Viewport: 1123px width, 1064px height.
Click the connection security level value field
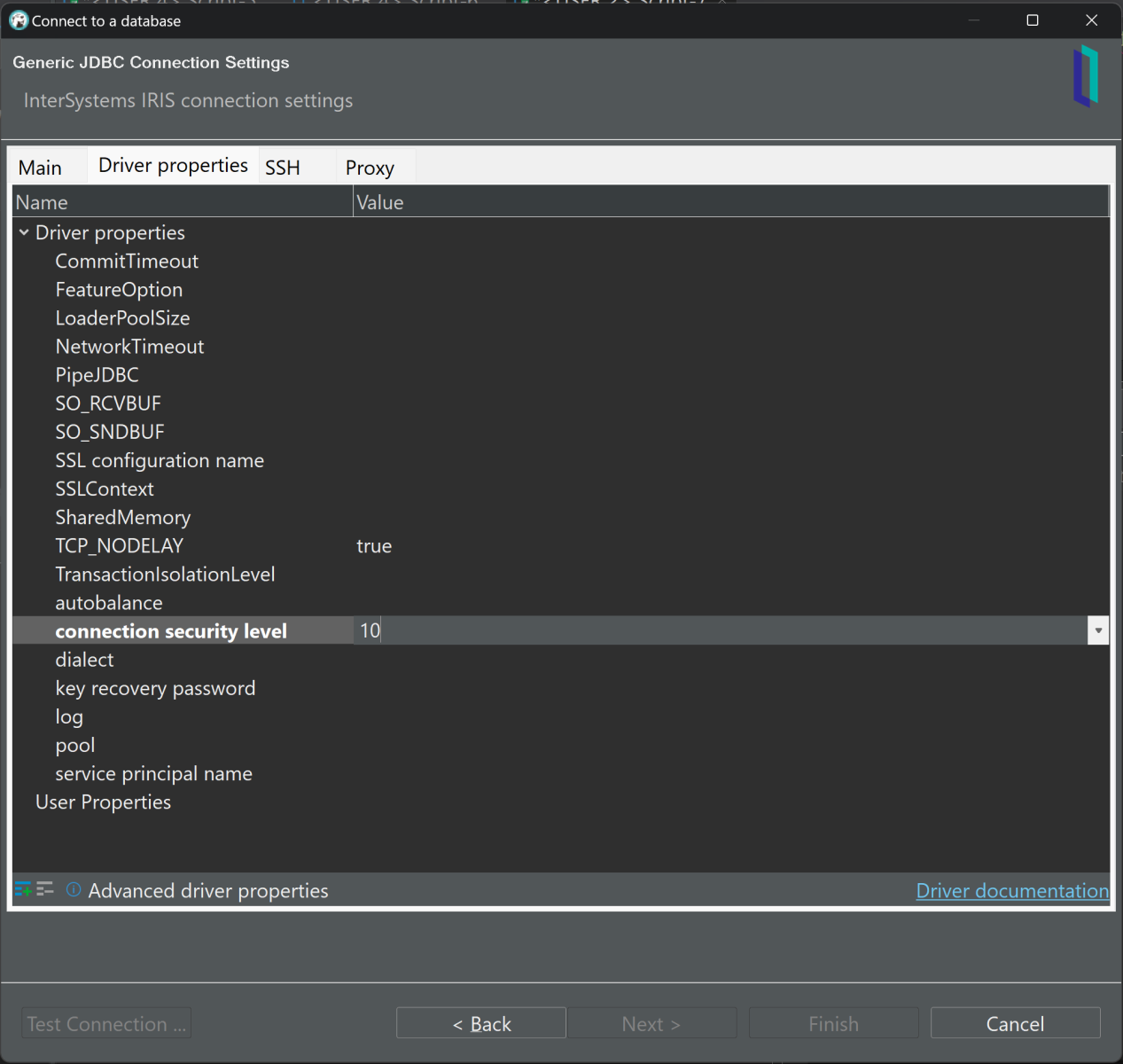coord(718,630)
